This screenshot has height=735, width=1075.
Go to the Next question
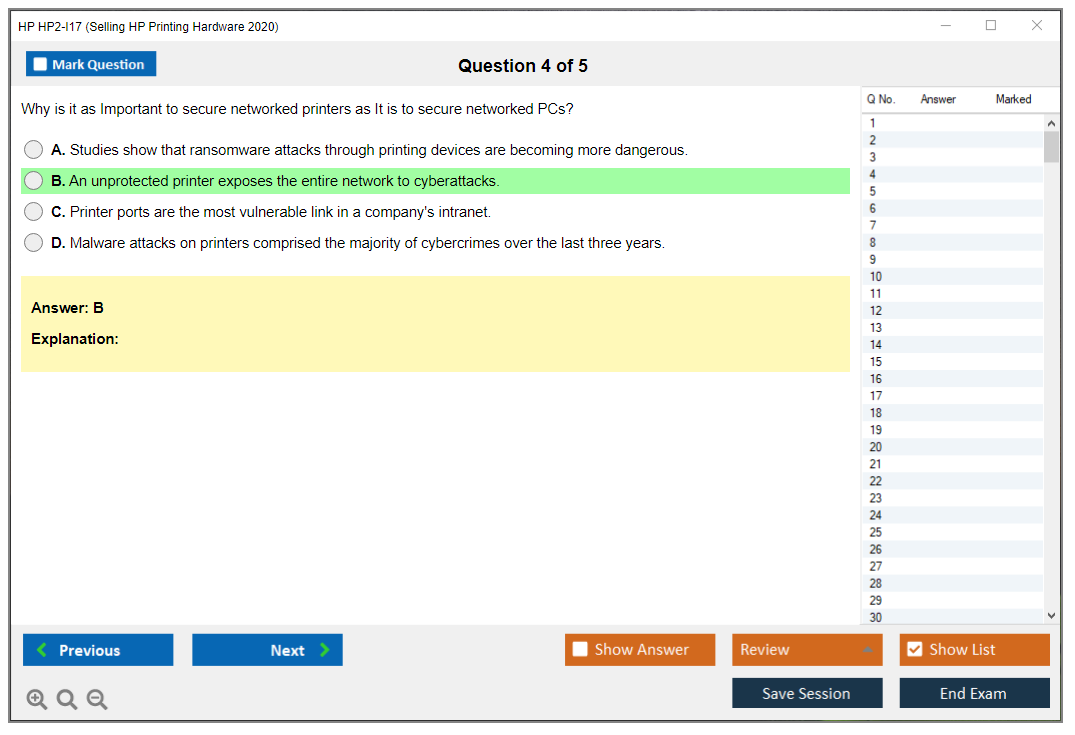tap(267, 650)
